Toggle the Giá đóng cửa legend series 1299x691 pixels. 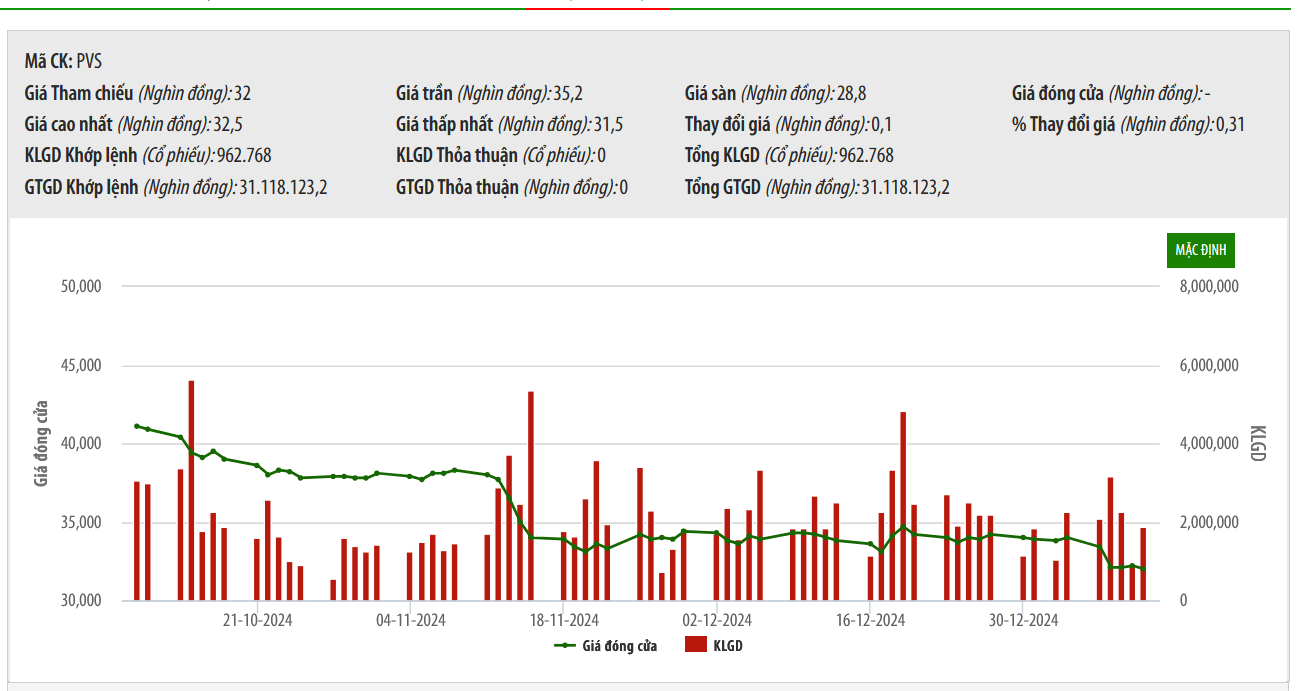[619, 646]
